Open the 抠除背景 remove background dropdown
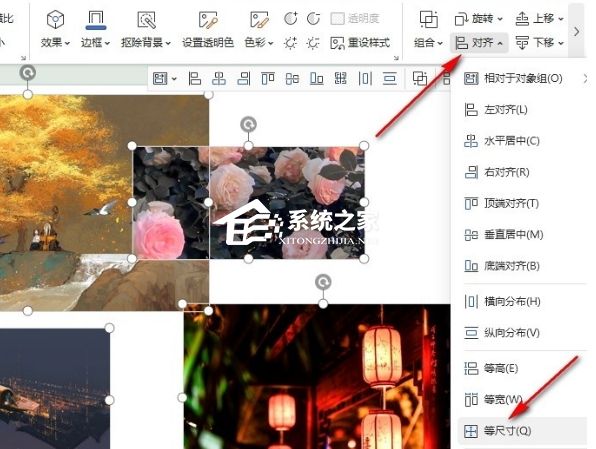The width and height of the screenshot is (596, 449). (x=146, y=30)
